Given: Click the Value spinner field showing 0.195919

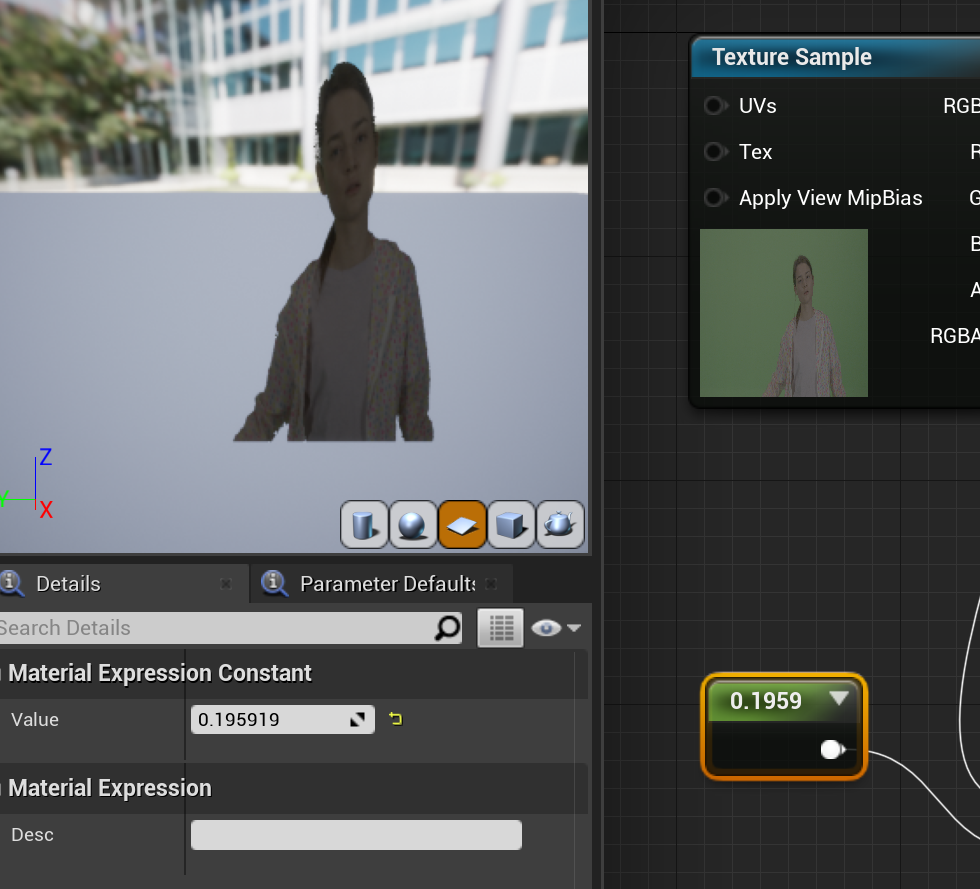Looking at the screenshot, I should 268,720.
